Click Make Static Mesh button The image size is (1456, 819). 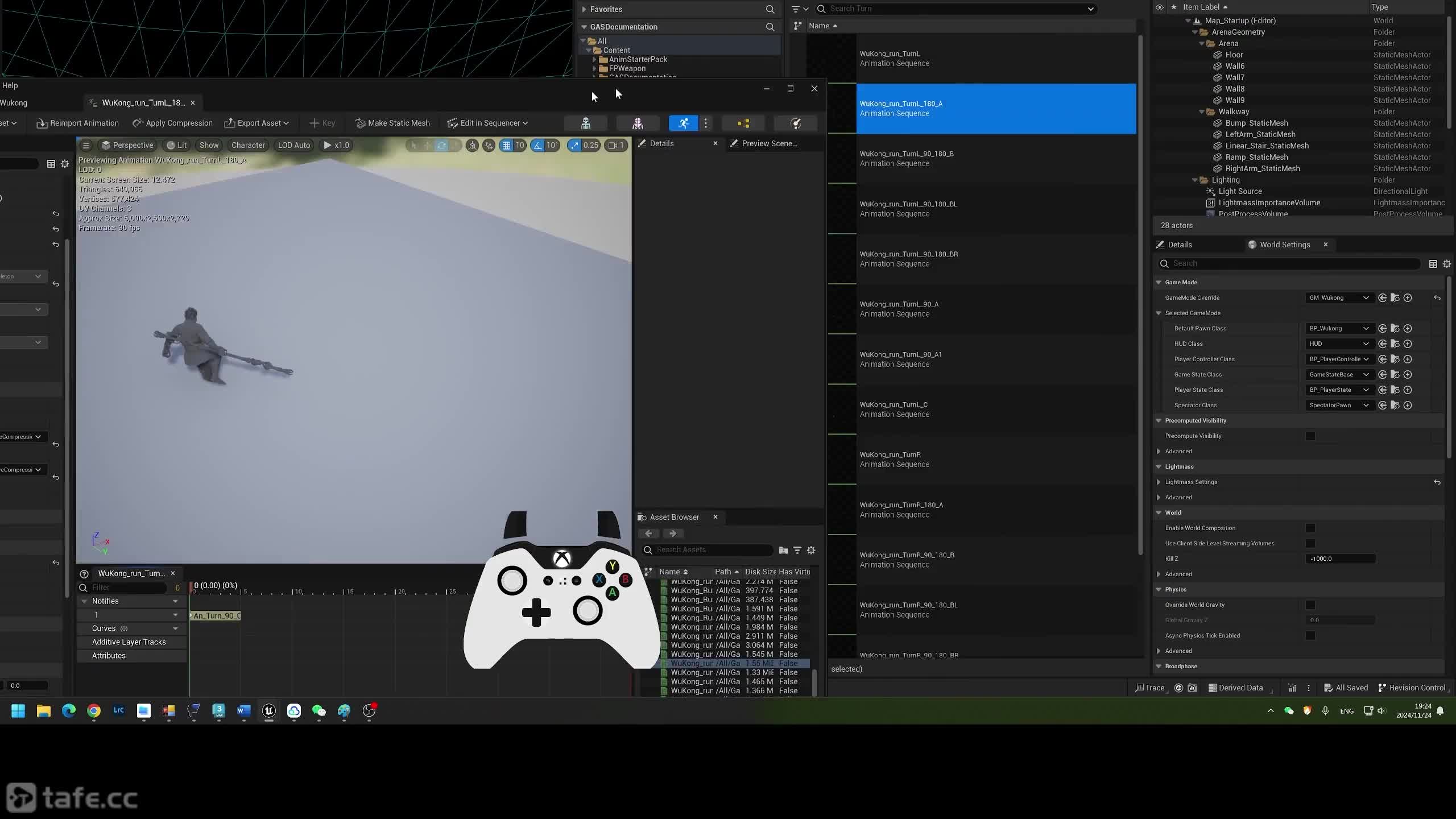tap(392, 123)
